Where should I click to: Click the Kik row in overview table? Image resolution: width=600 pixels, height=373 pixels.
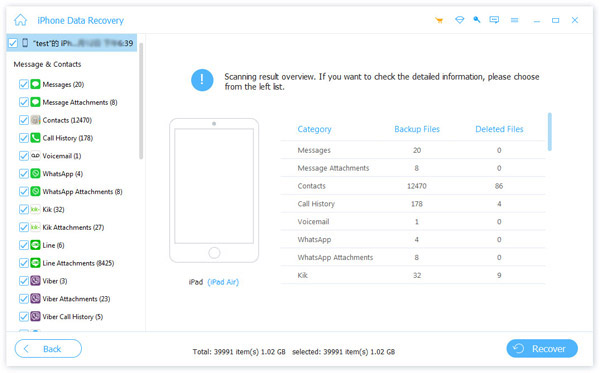point(413,275)
